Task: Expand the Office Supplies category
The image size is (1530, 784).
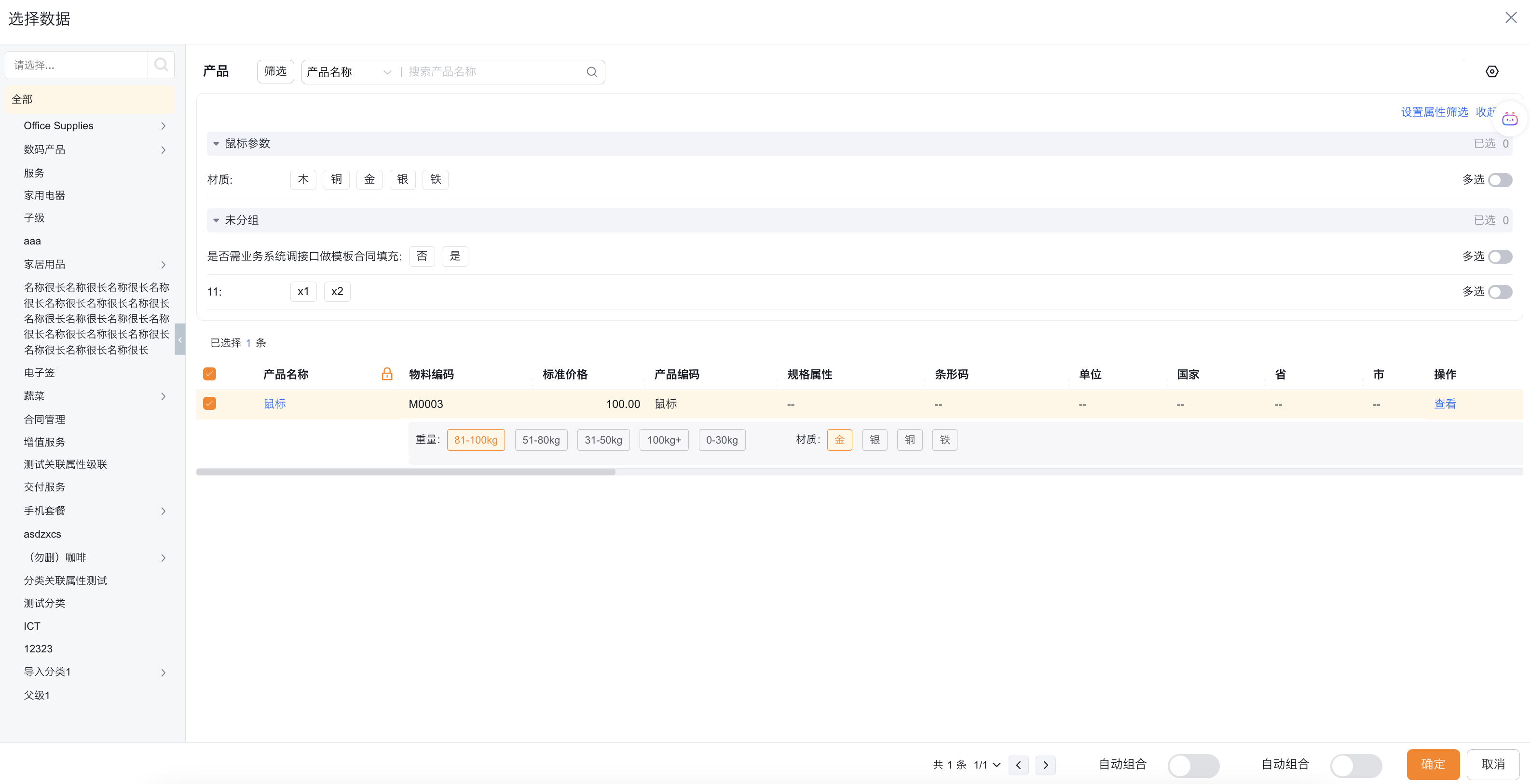Action: pos(164,126)
